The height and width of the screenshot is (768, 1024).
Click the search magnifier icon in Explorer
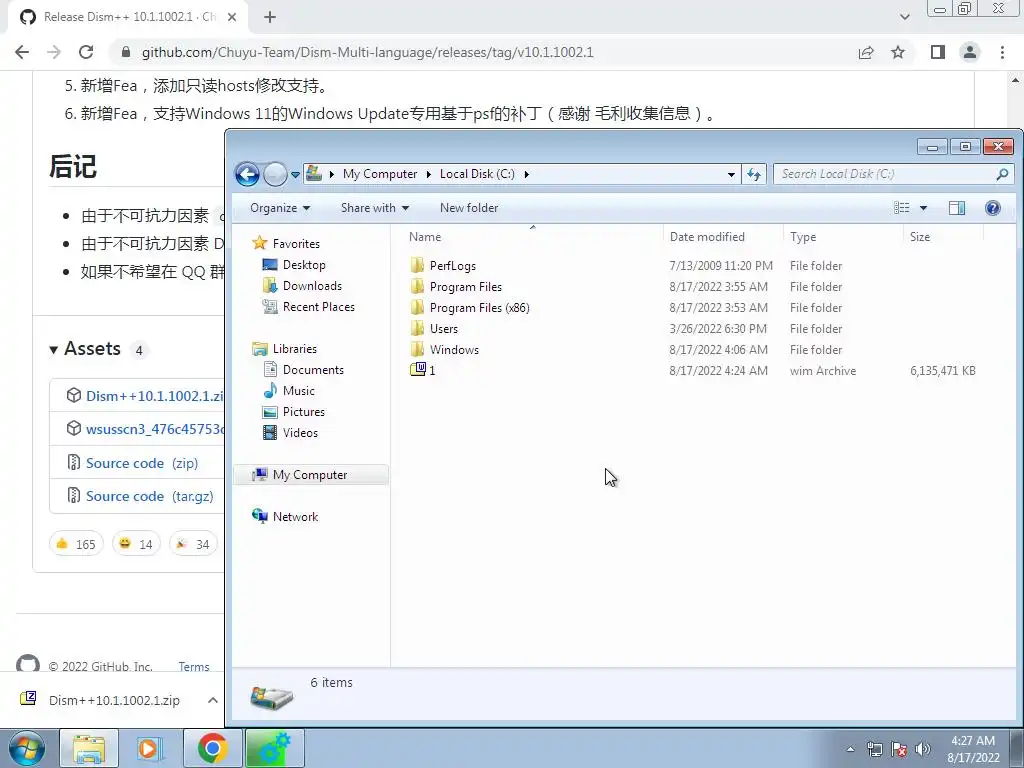(1002, 174)
